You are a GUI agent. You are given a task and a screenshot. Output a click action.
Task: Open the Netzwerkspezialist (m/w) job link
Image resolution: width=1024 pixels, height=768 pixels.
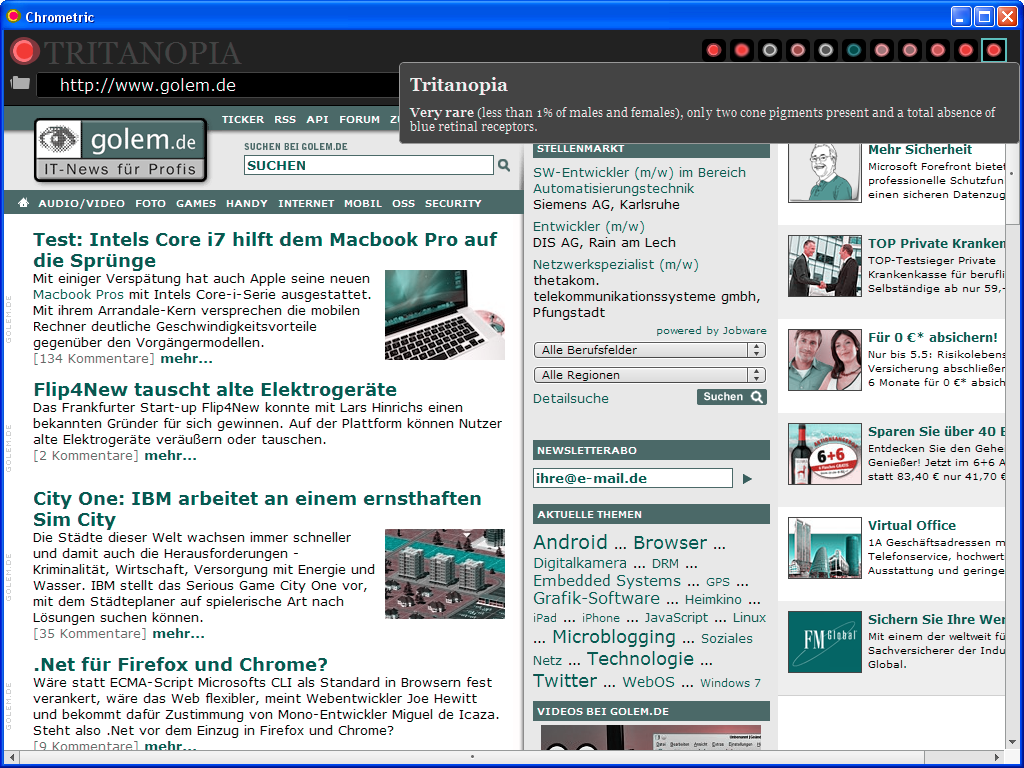[x=616, y=264]
